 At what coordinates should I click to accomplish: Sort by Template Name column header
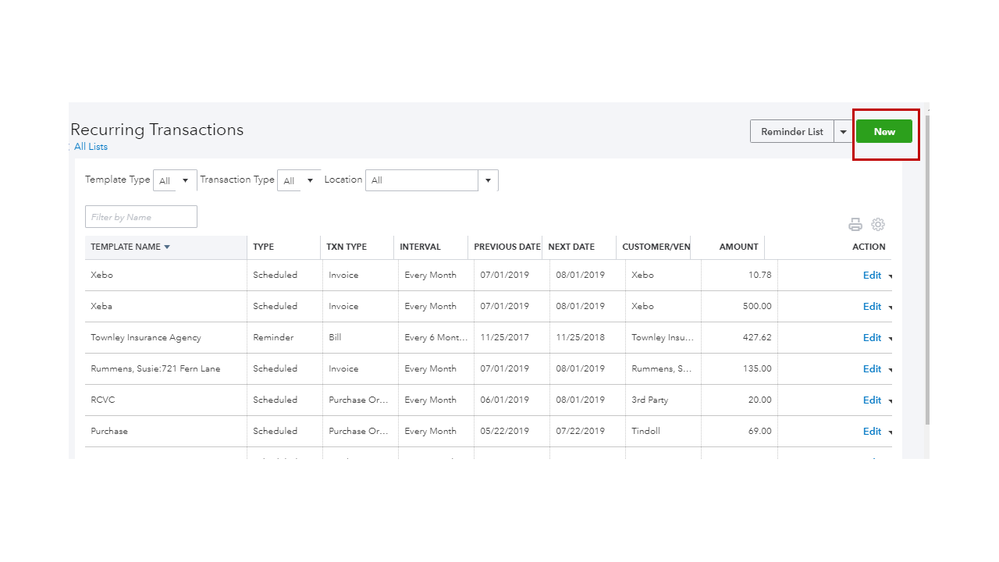click(130, 247)
